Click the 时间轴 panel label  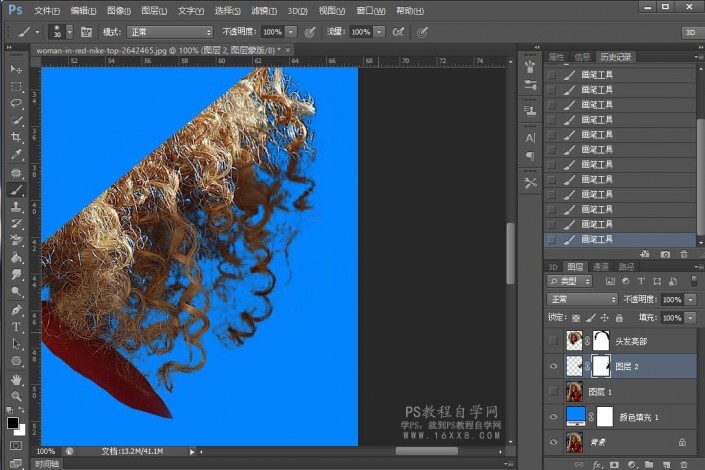coord(47,464)
